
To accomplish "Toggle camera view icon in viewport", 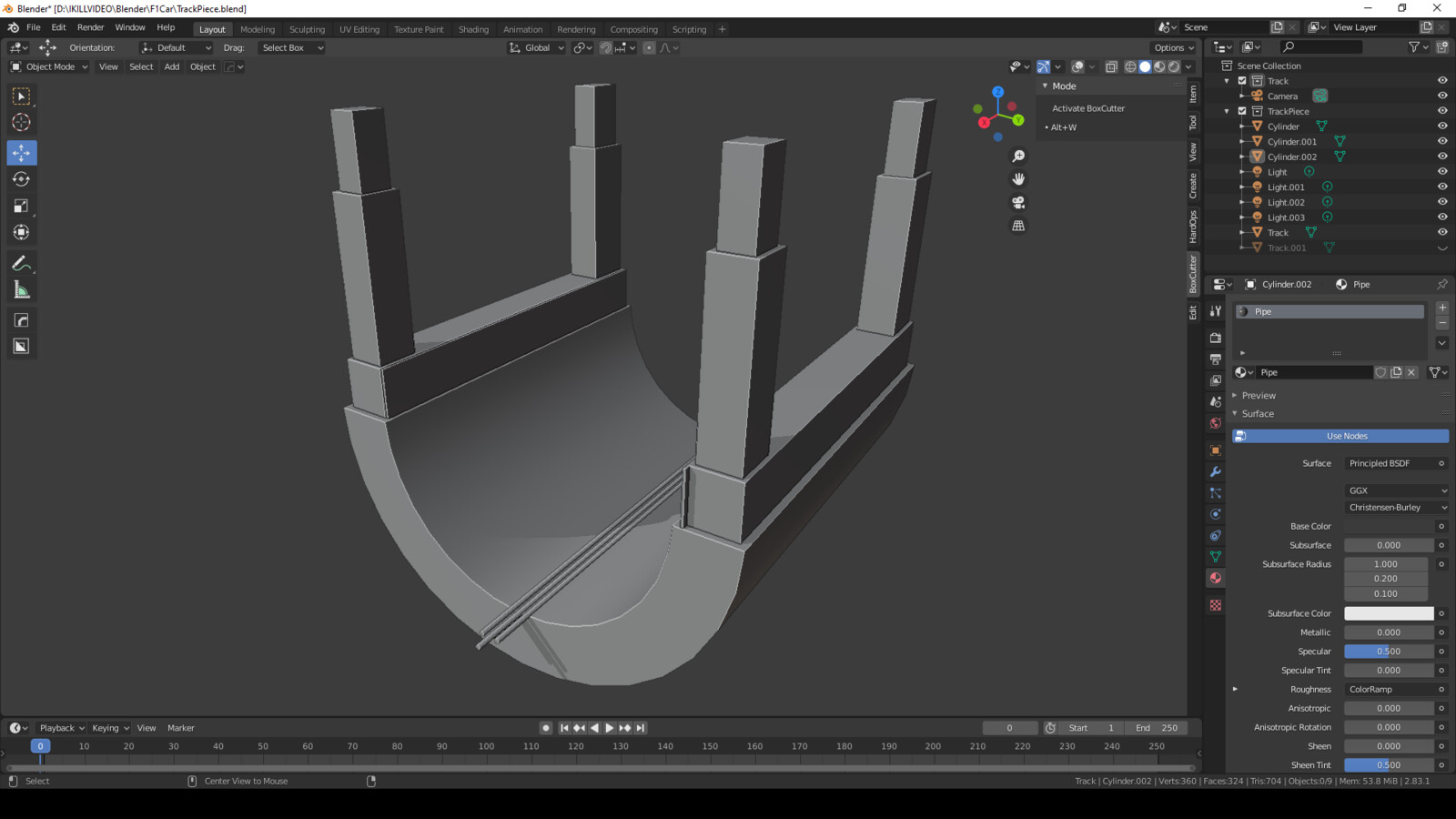I will pos(1018,202).
